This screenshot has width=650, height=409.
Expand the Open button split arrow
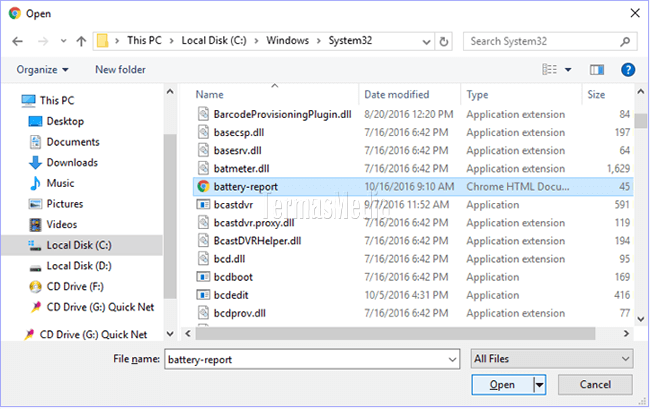click(539, 385)
